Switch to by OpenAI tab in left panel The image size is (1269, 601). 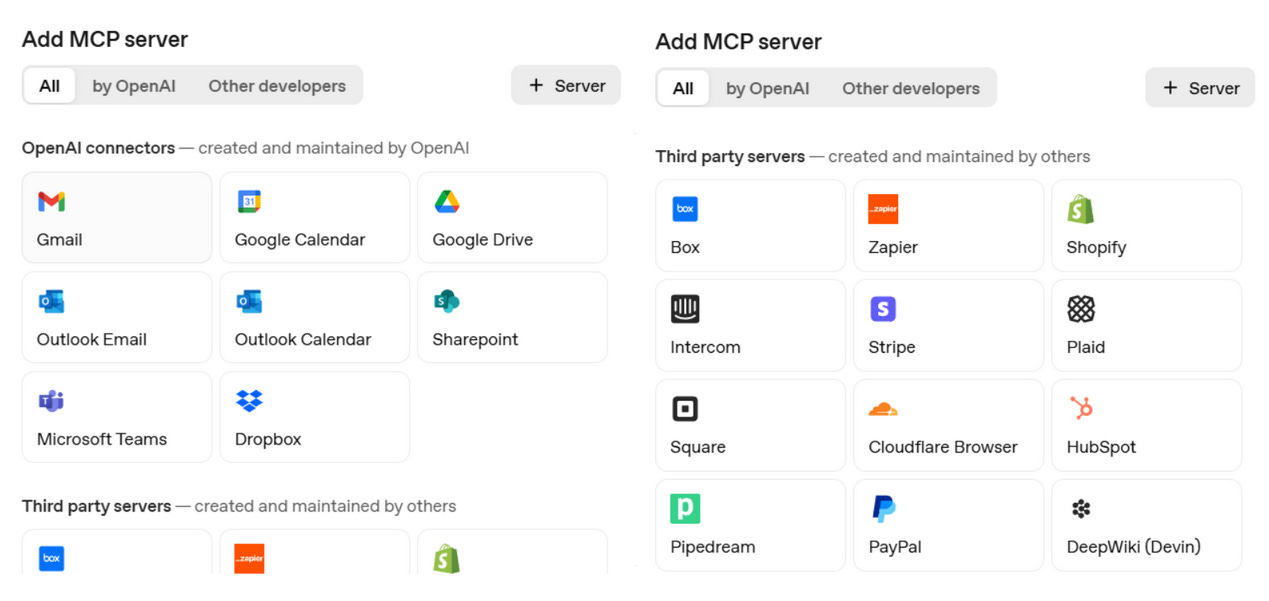(134, 86)
